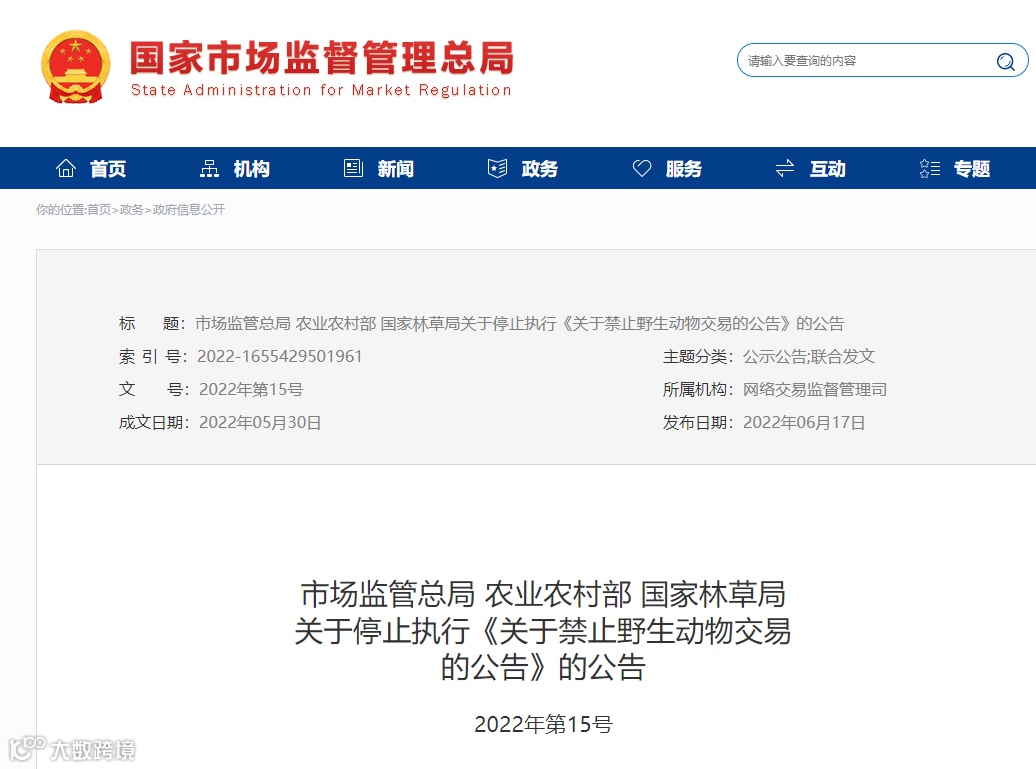Viewport: 1036px width, 769px height.
Task: Open the 专题 navigation menu item
Action: pos(972,169)
